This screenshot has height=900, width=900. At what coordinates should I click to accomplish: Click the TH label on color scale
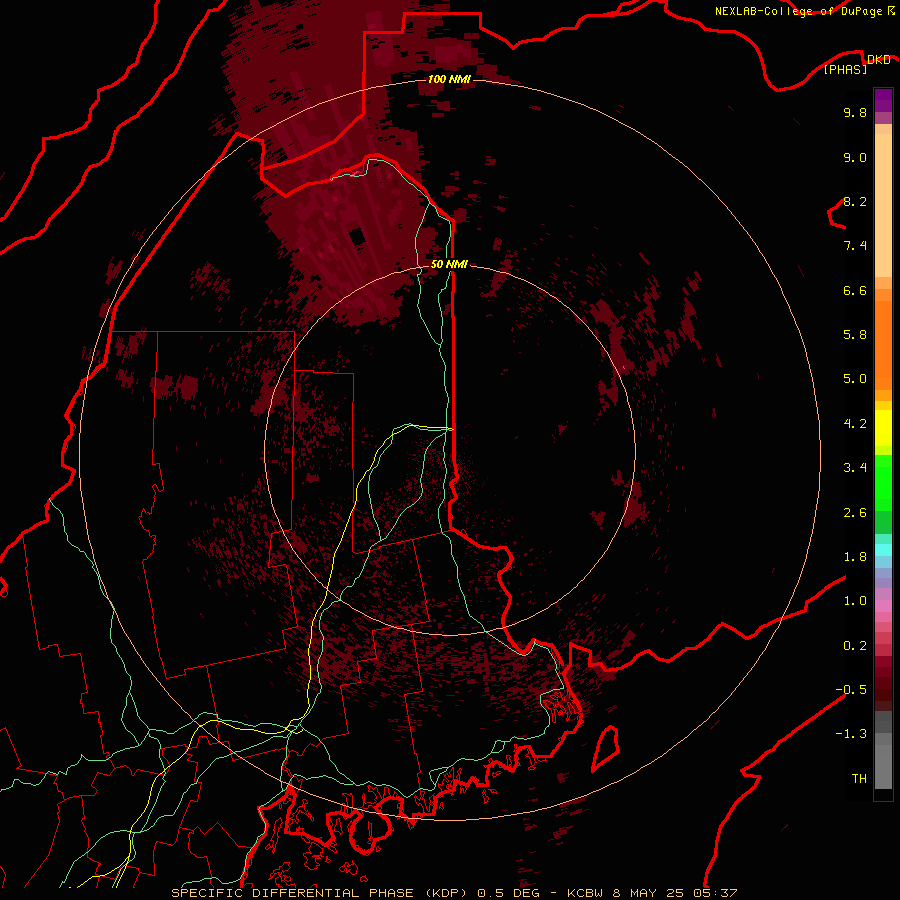click(x=859, y=778)
